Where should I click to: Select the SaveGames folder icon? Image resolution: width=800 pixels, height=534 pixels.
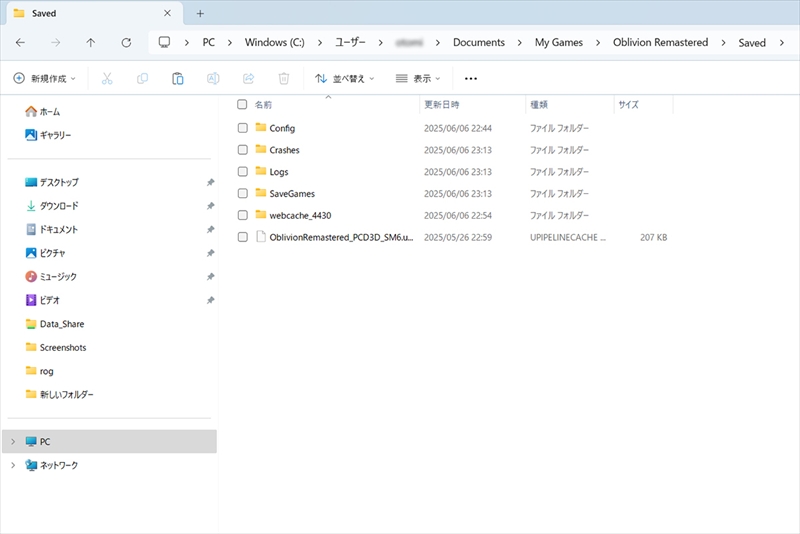261,193
